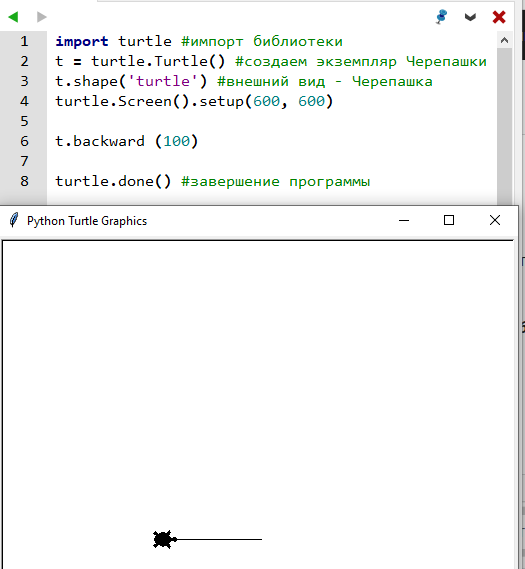Click on t.backward (100) code line

click(127, 141)
